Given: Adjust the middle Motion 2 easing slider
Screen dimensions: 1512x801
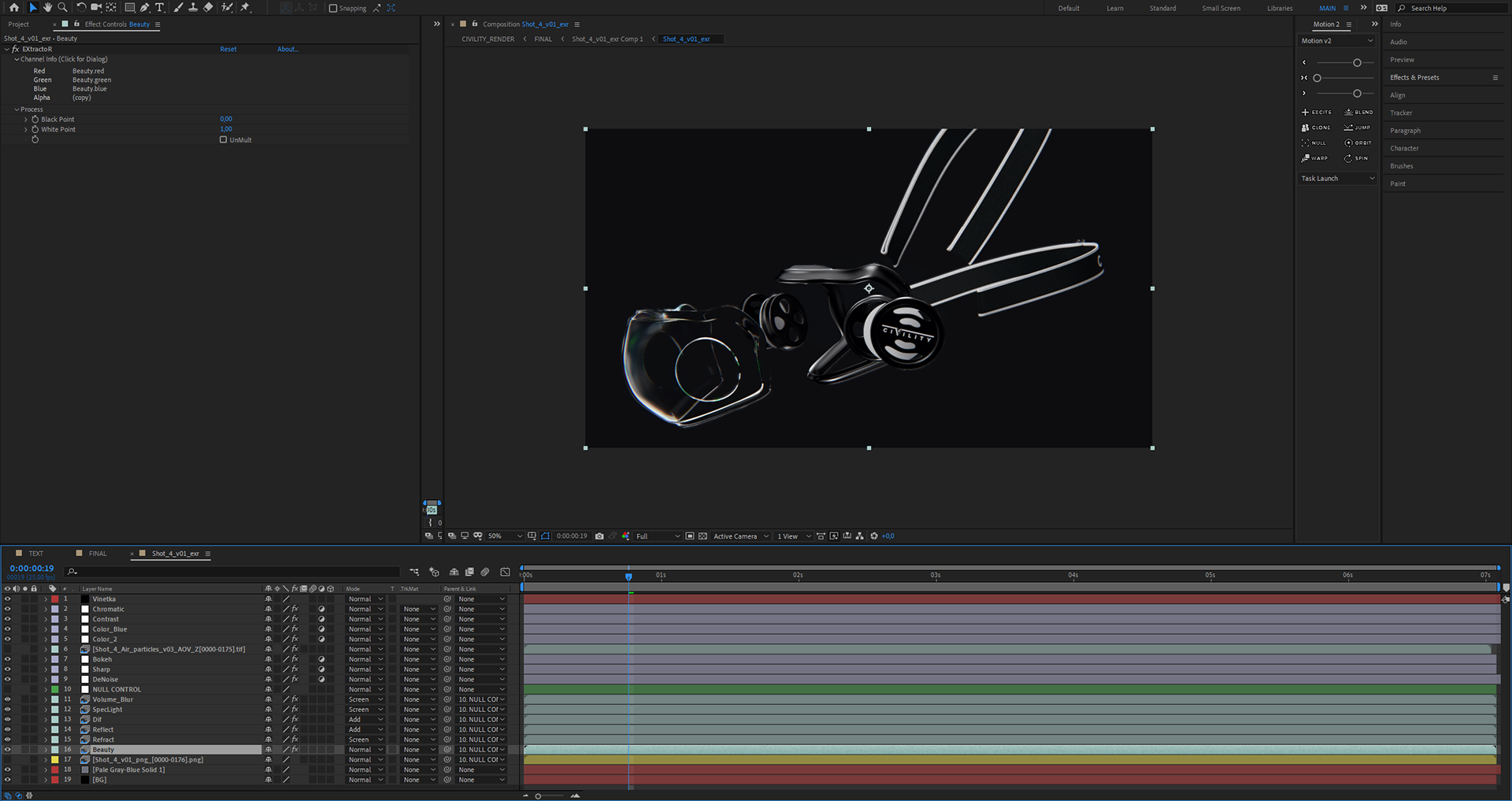Looking at the screenshot, I should click(1317, 78).
